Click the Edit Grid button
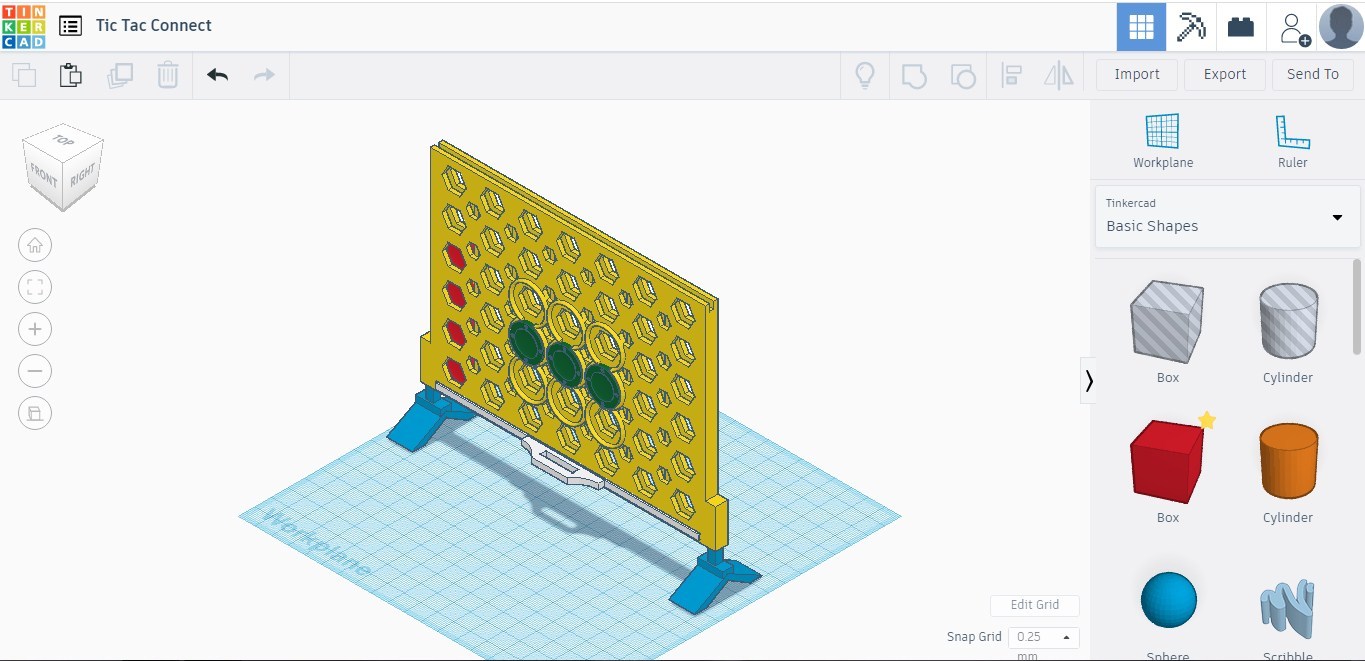1365x661 pixels. coord(1035,605)
